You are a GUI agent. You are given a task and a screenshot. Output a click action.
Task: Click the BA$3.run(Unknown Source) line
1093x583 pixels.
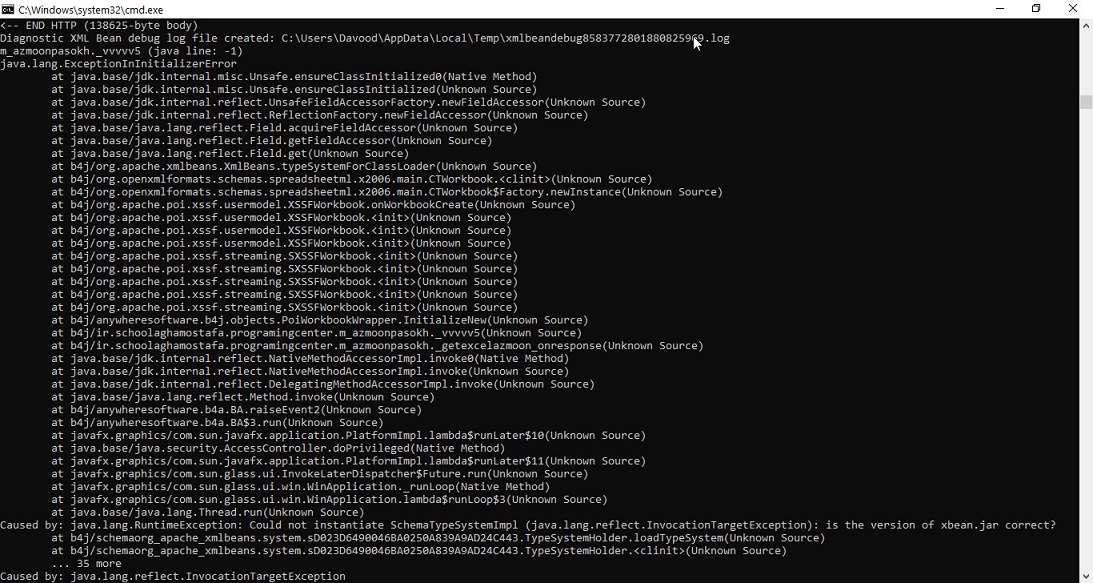click(217, 423)
